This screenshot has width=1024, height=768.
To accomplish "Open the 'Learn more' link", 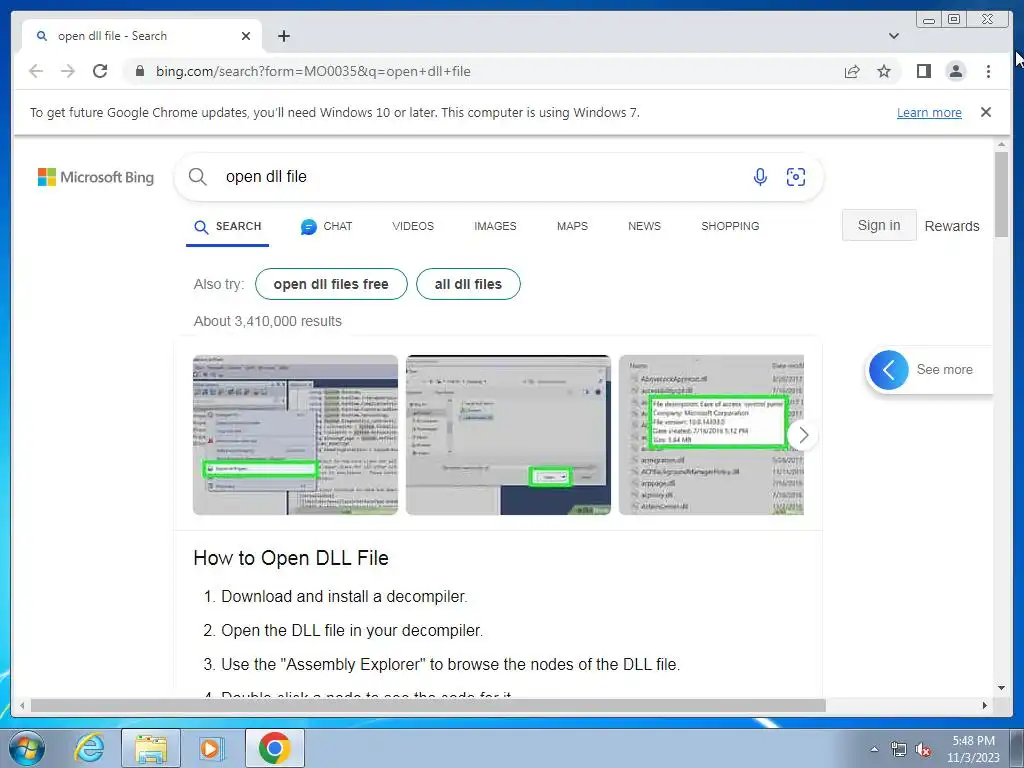I will pyautogui.click(x=929, y=112).
